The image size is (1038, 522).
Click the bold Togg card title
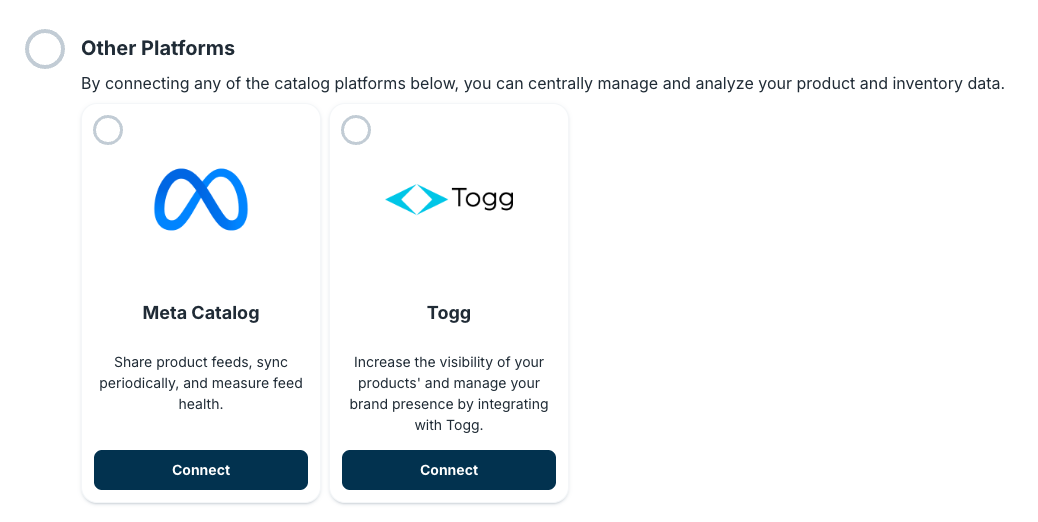[x=449, y=313]
